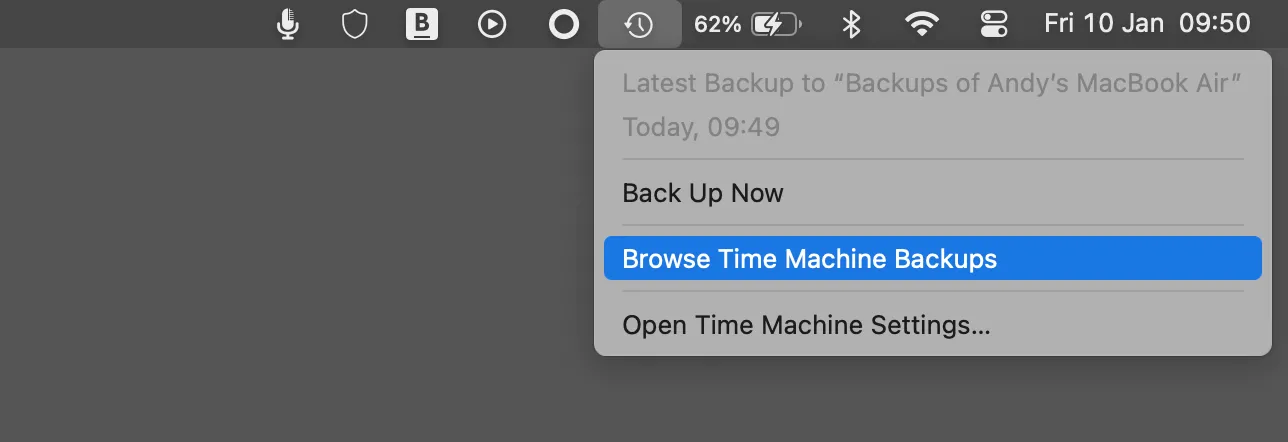
Task: Click the 09:50 clock time
Action: coord(1215,24)
